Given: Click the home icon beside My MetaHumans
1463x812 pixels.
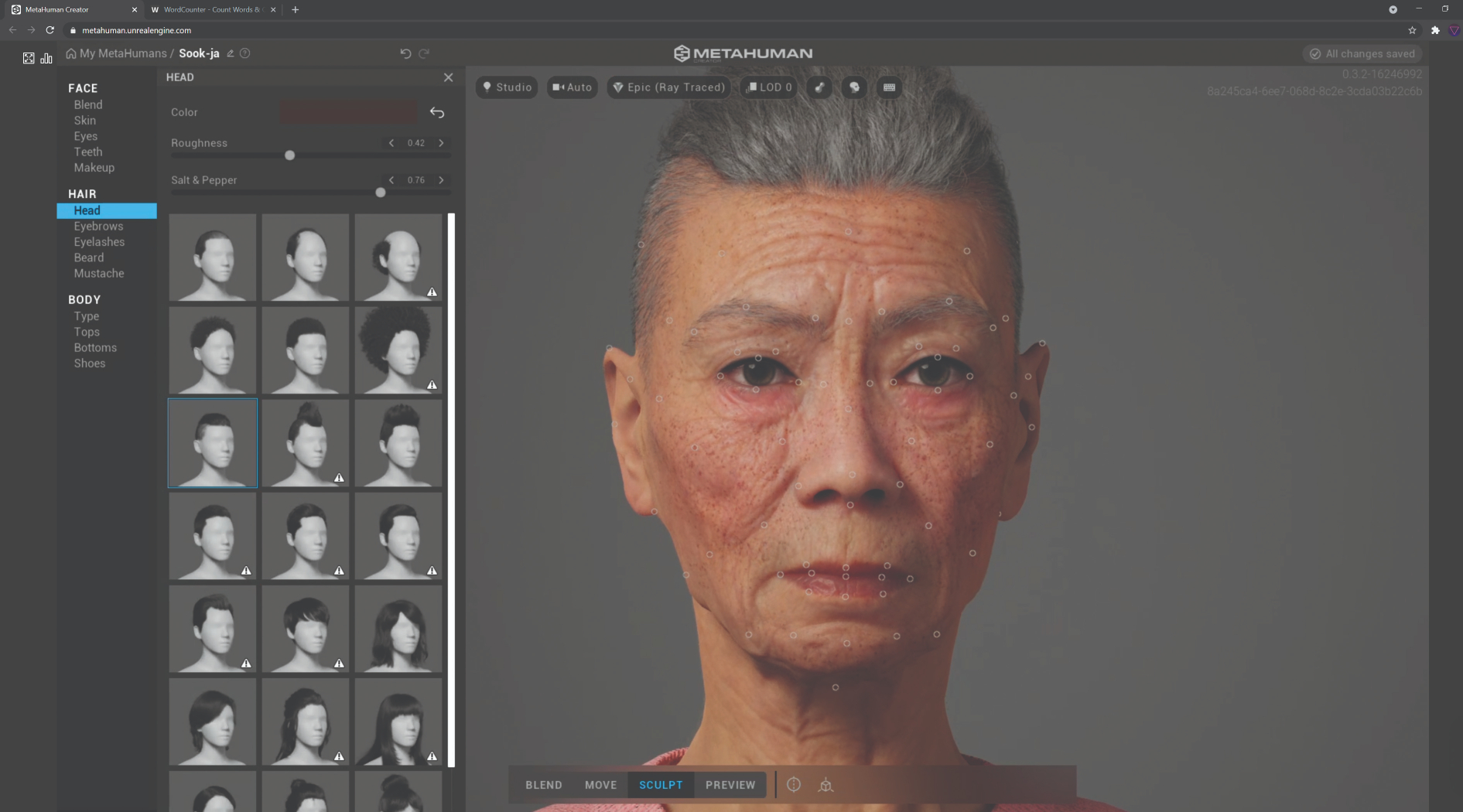Looking at the screenshot, I should click(x=71, y=53).
